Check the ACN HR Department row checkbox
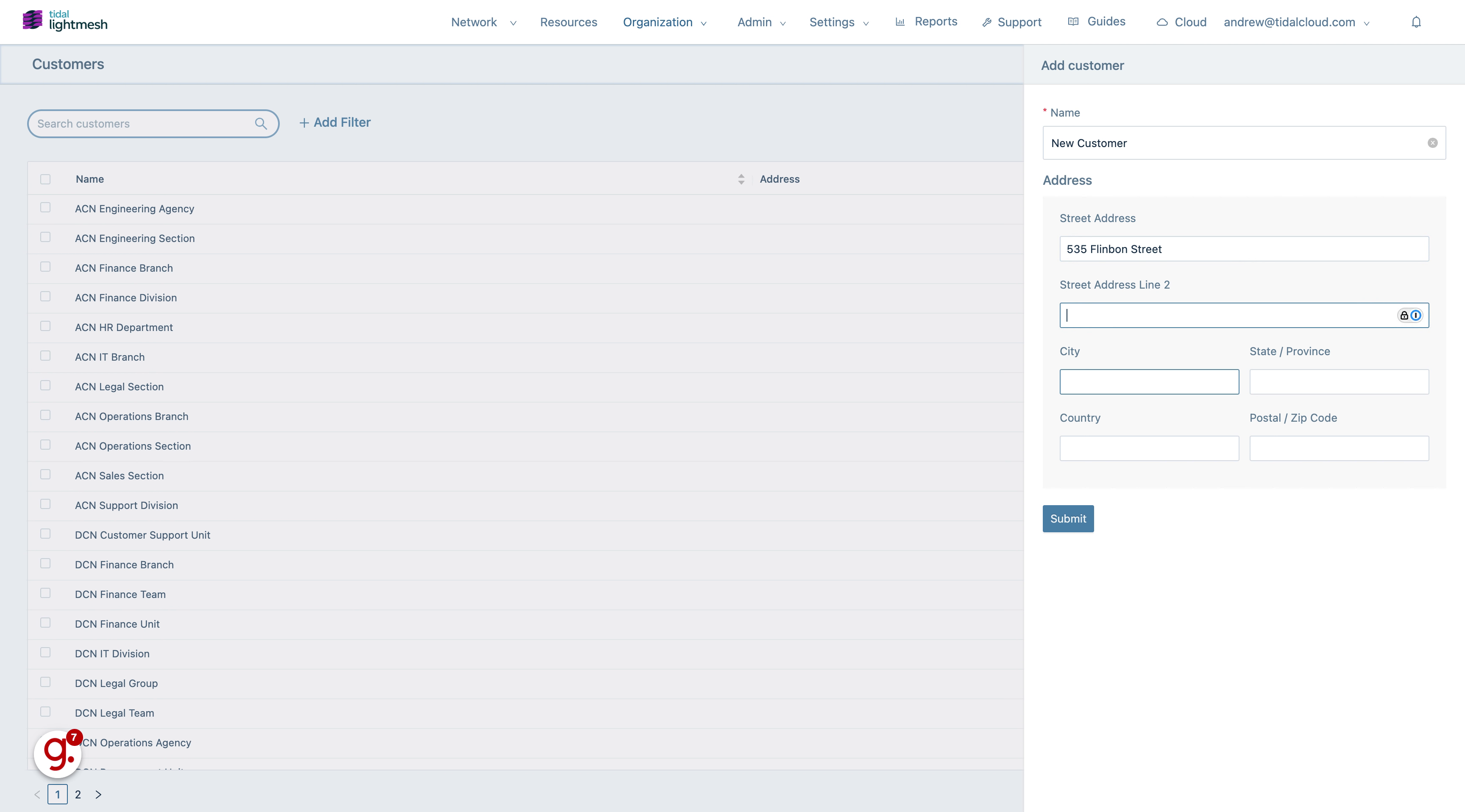The width and height of the screenshot is (1465, 812). pyautogui.click(x=45, y=326)
